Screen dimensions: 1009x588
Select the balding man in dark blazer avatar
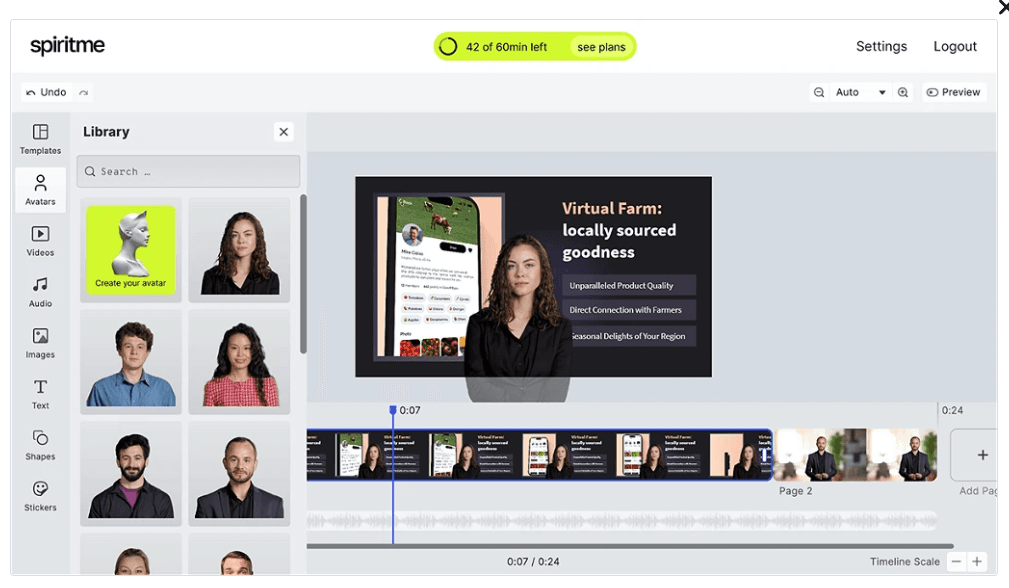point(239,473)
